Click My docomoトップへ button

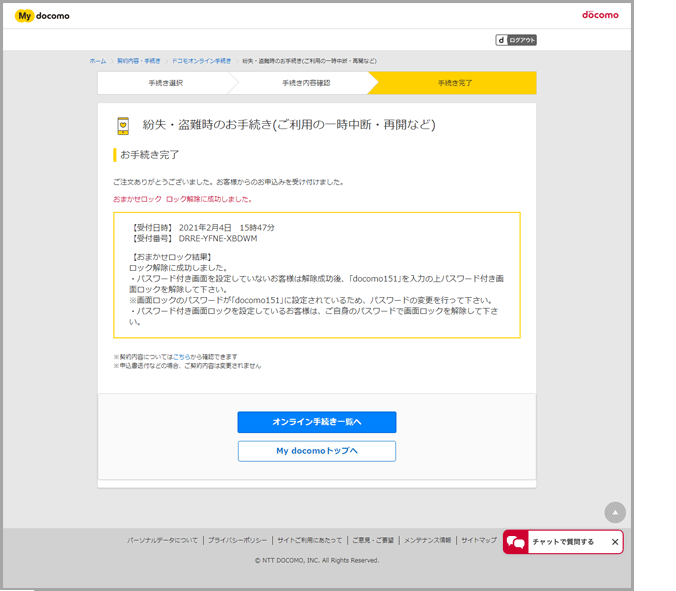click(x=316, y=451)
